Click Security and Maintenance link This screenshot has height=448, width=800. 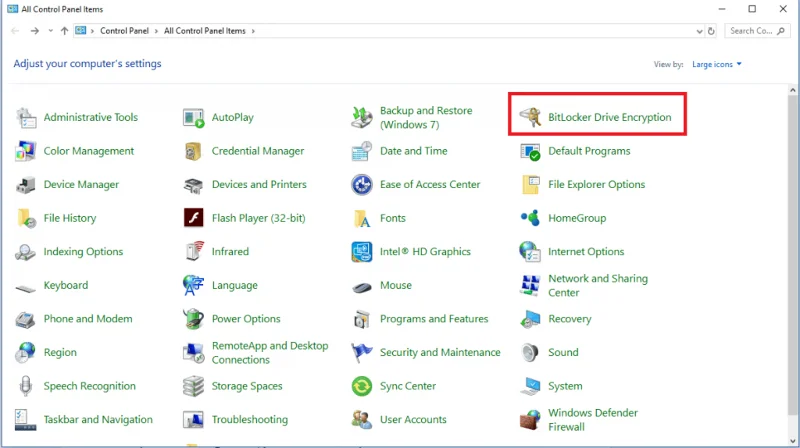coord(440,353)
